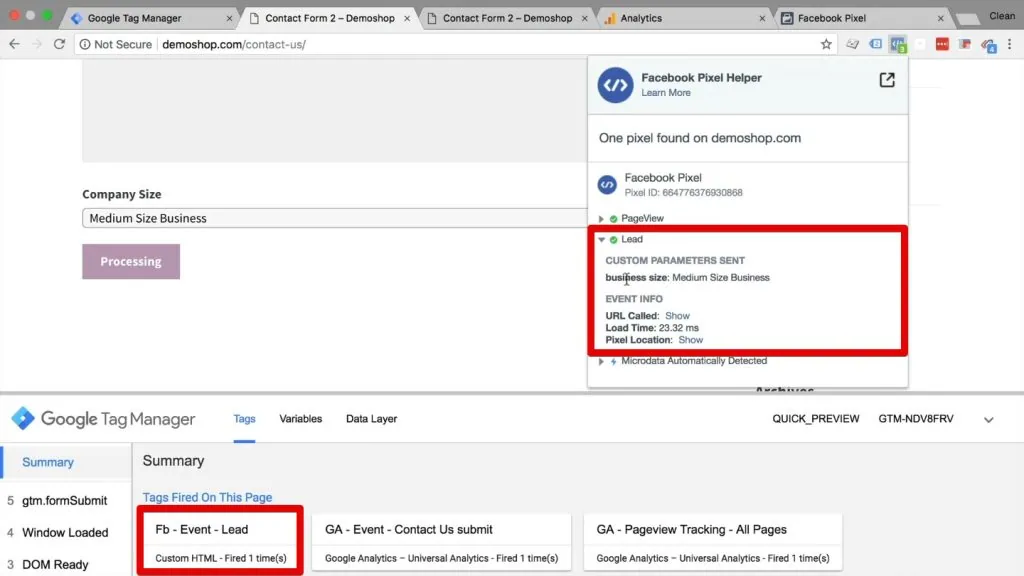Expand Microdata Automatically Detected section
1024x576 pixels.
tap(600, 362)
